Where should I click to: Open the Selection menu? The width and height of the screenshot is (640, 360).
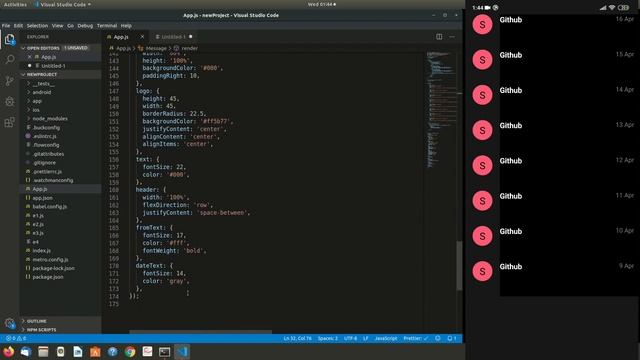(37, 26)
